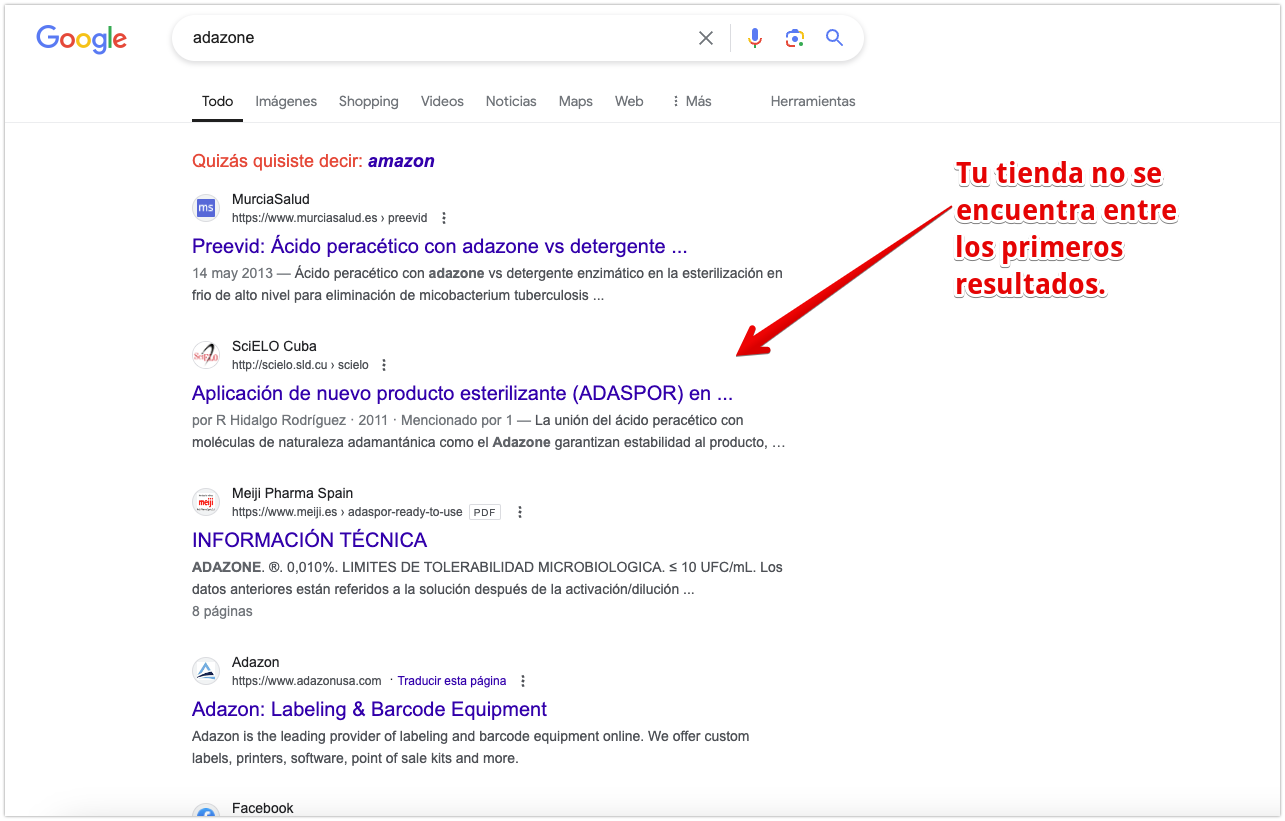Open SciELO Cuba site favicon
1285x821 pixels.
[x=206, y=355]
